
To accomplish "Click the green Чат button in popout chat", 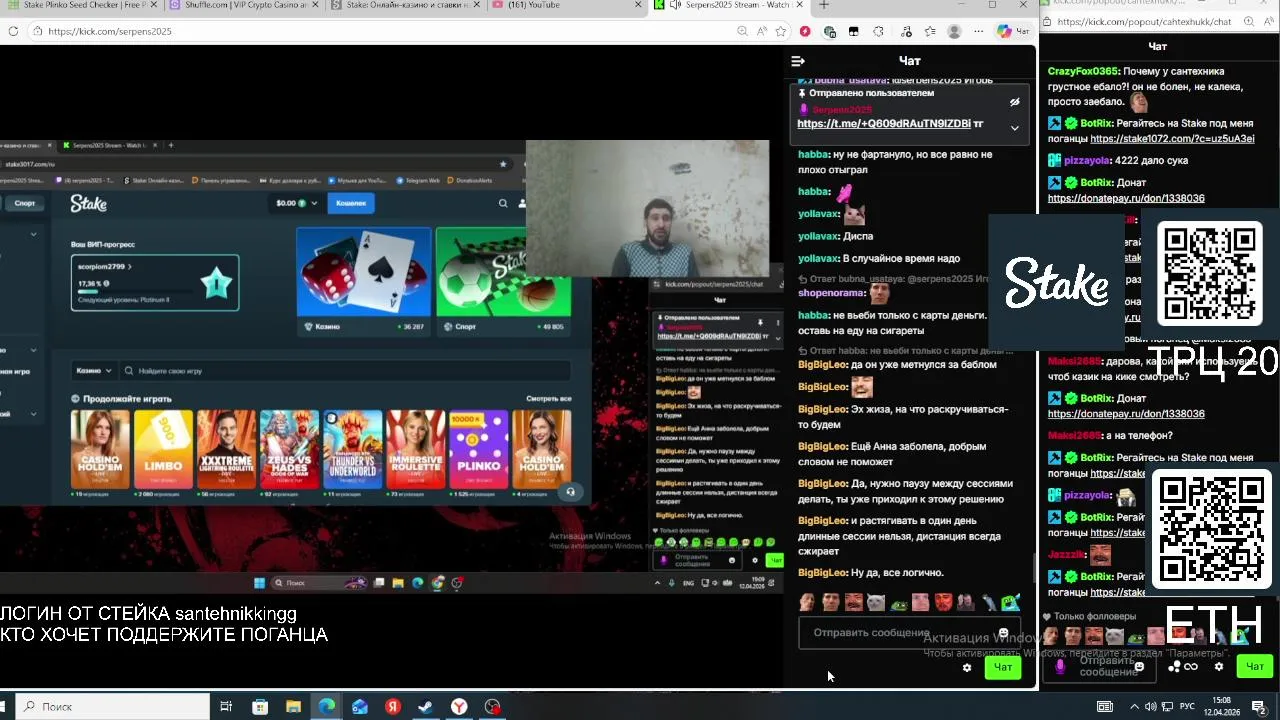I will coord(1255,666).
